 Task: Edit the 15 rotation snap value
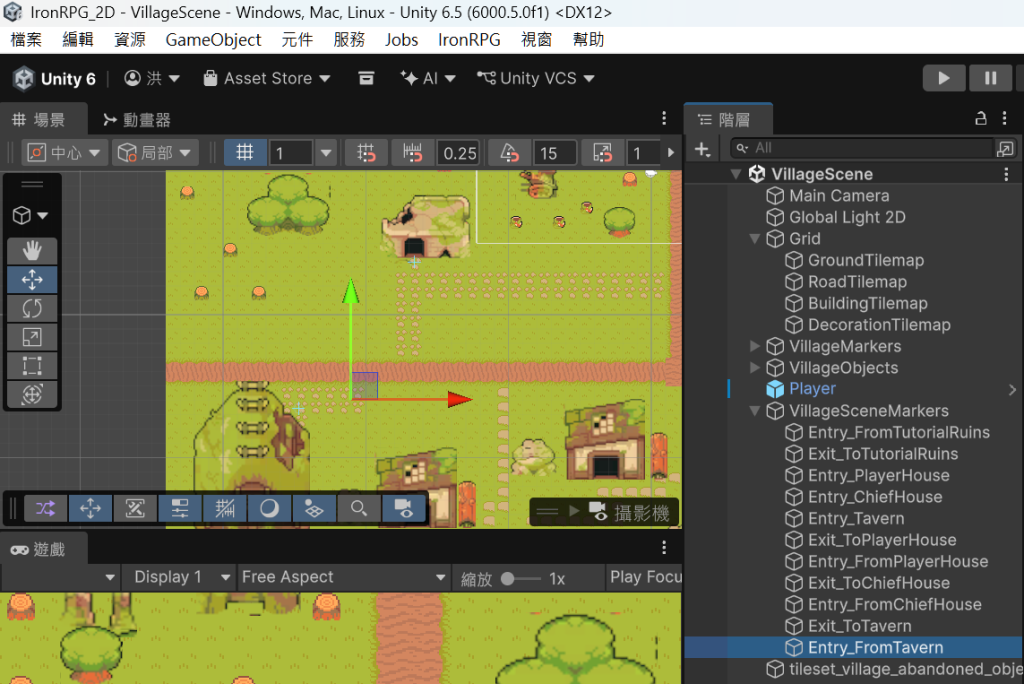point(554,154)
